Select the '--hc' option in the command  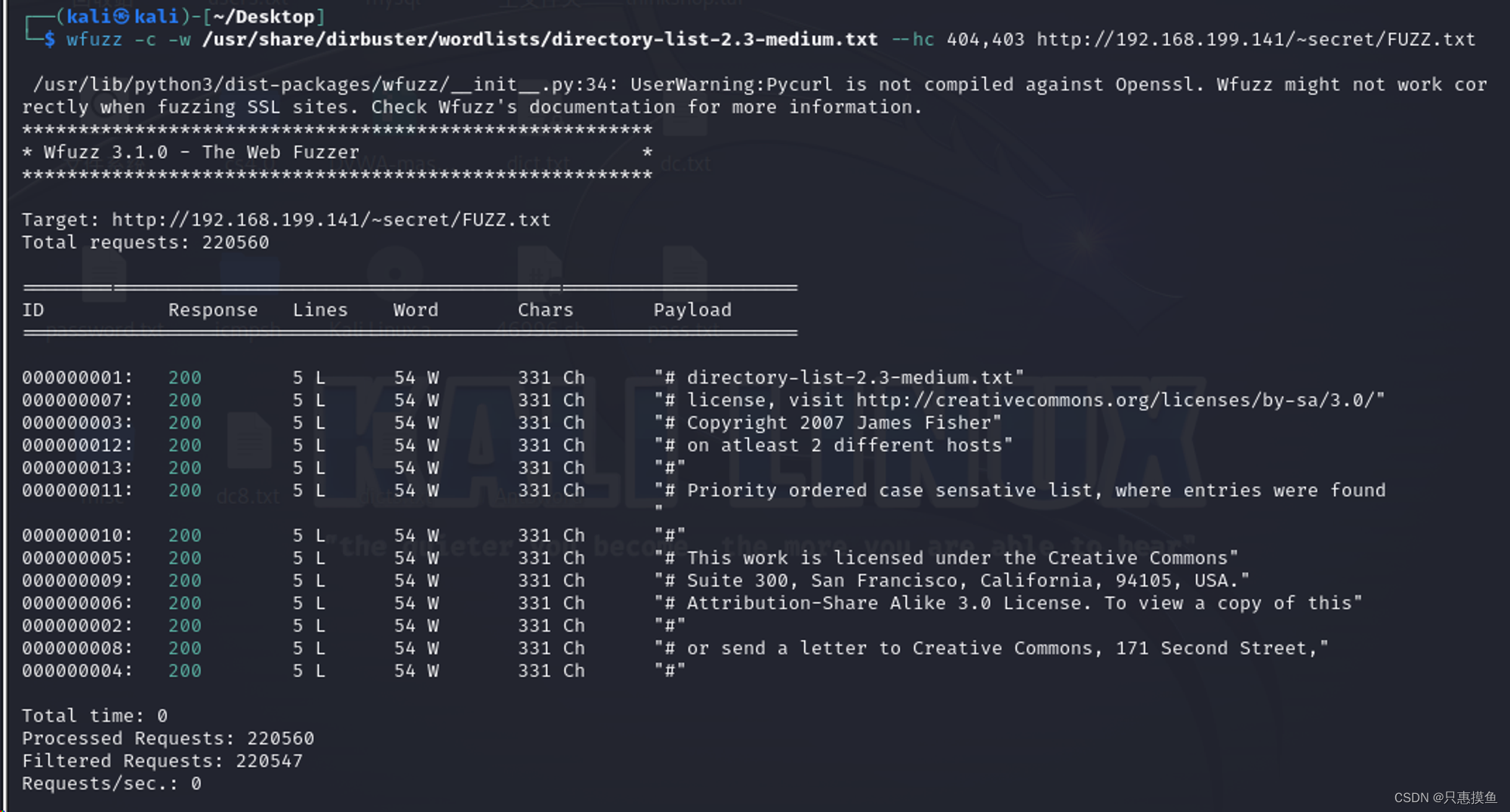point(913,39)
